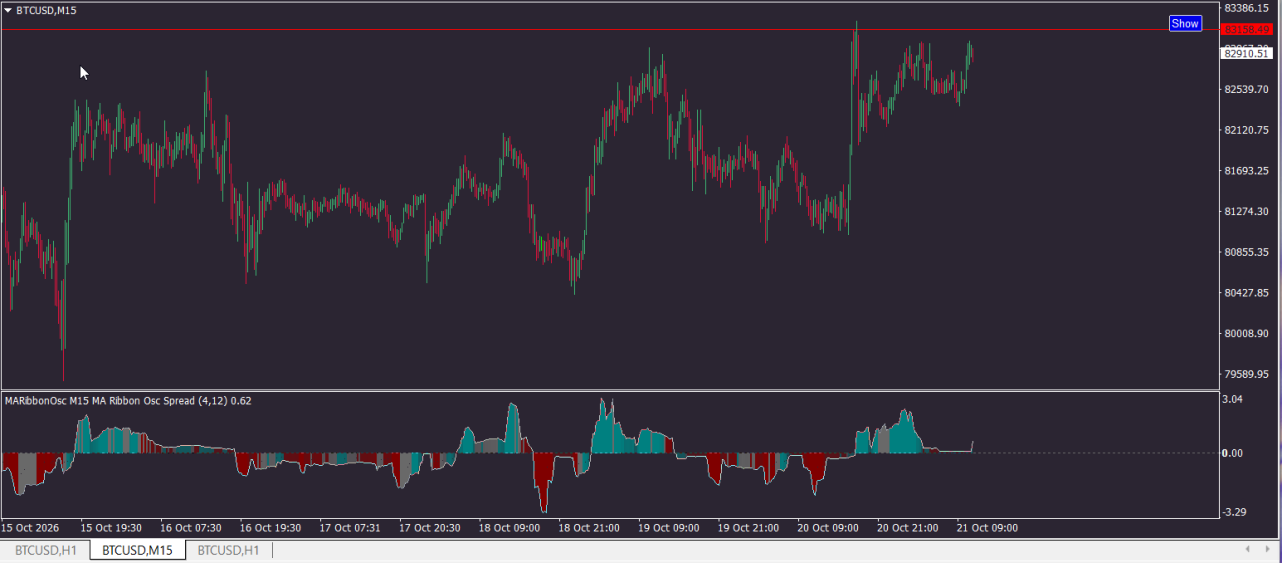Click the 20 Oct 09:00 time axis label
Screen dimensions: 1282x563
828,527
